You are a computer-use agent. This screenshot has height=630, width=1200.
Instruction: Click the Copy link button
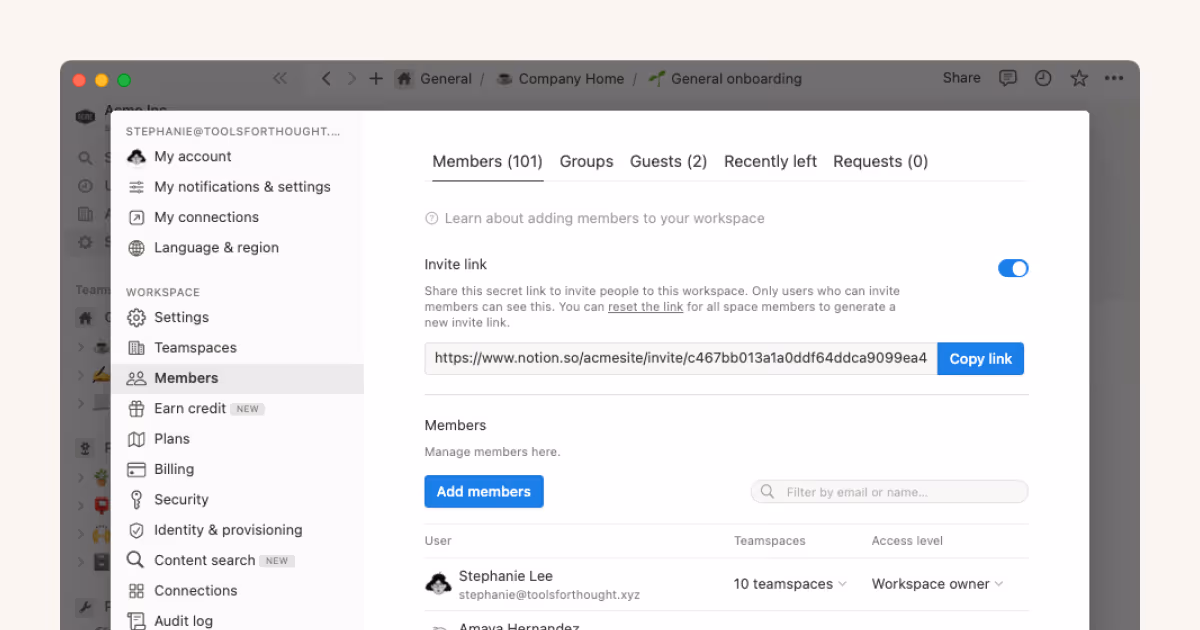[980, 358]
